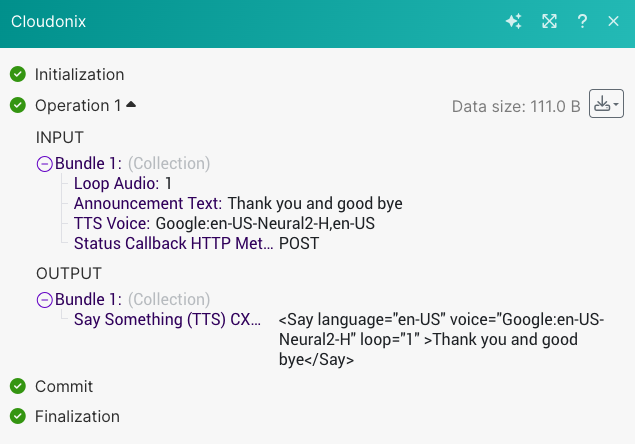Close the Cloudonix panel
The image size is (635, 444).
click(x=614, y=21)
